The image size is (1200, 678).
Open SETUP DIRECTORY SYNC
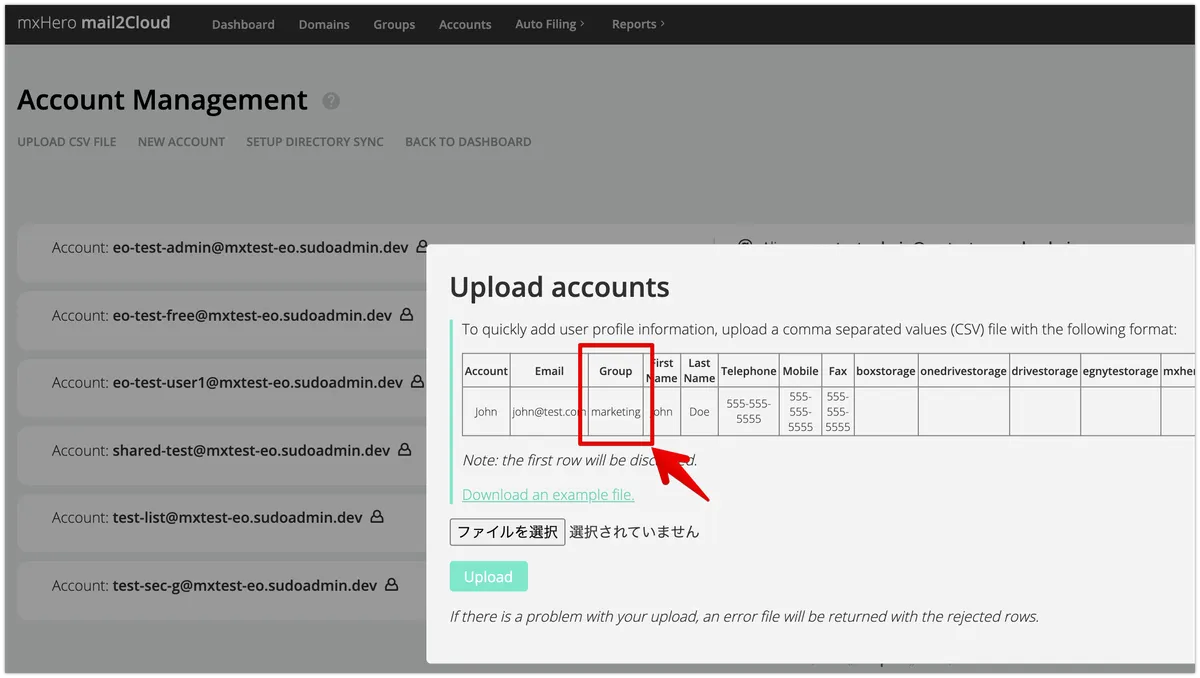(x=315, y=142)
